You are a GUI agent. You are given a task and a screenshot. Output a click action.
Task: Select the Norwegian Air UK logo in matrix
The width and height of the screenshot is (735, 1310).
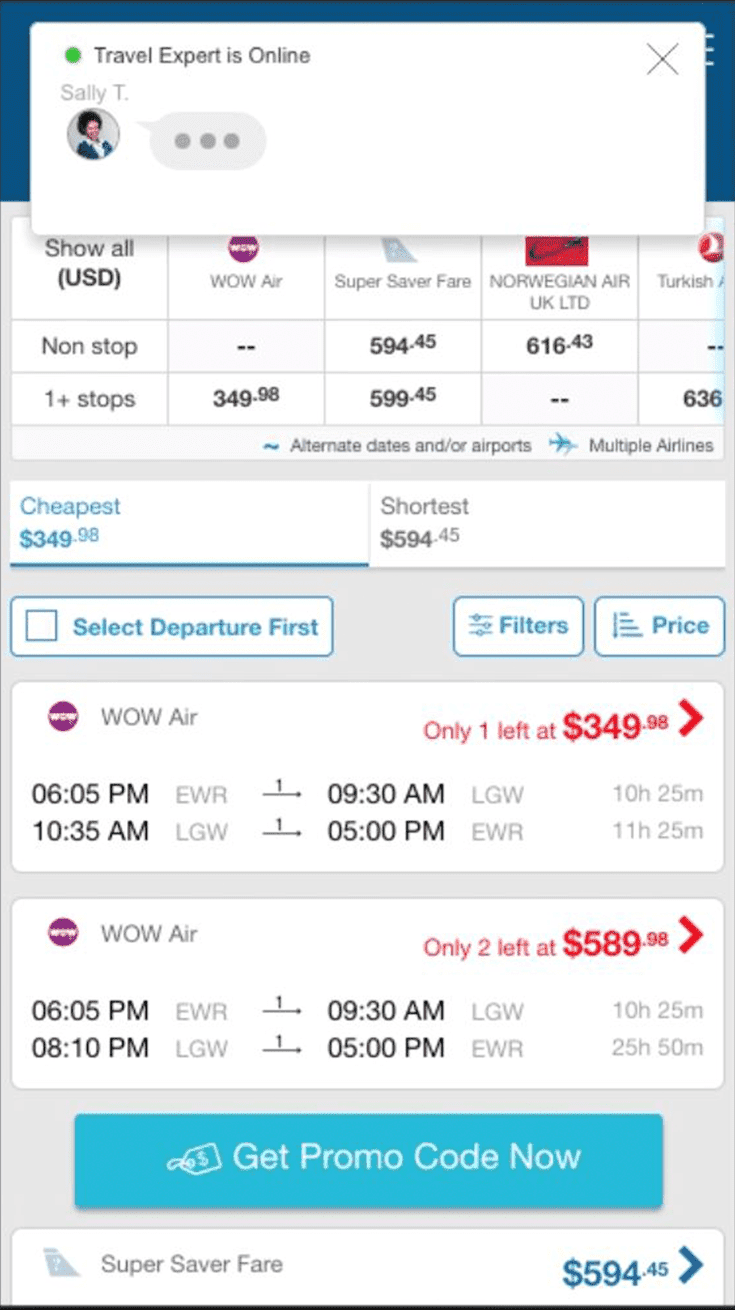[x=557, y=250]
